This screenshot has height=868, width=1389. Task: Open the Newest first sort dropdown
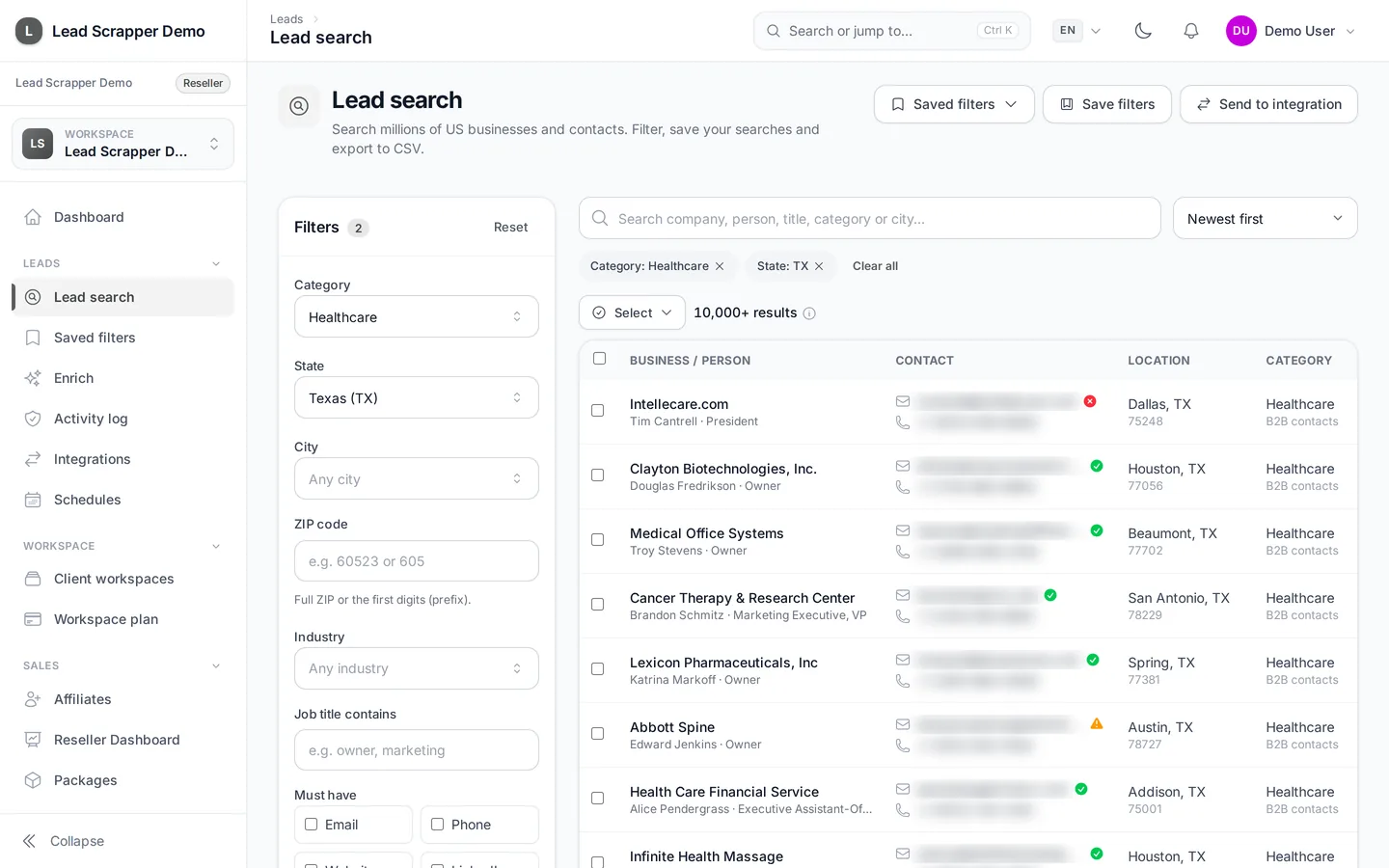(x=1266, y=218)
